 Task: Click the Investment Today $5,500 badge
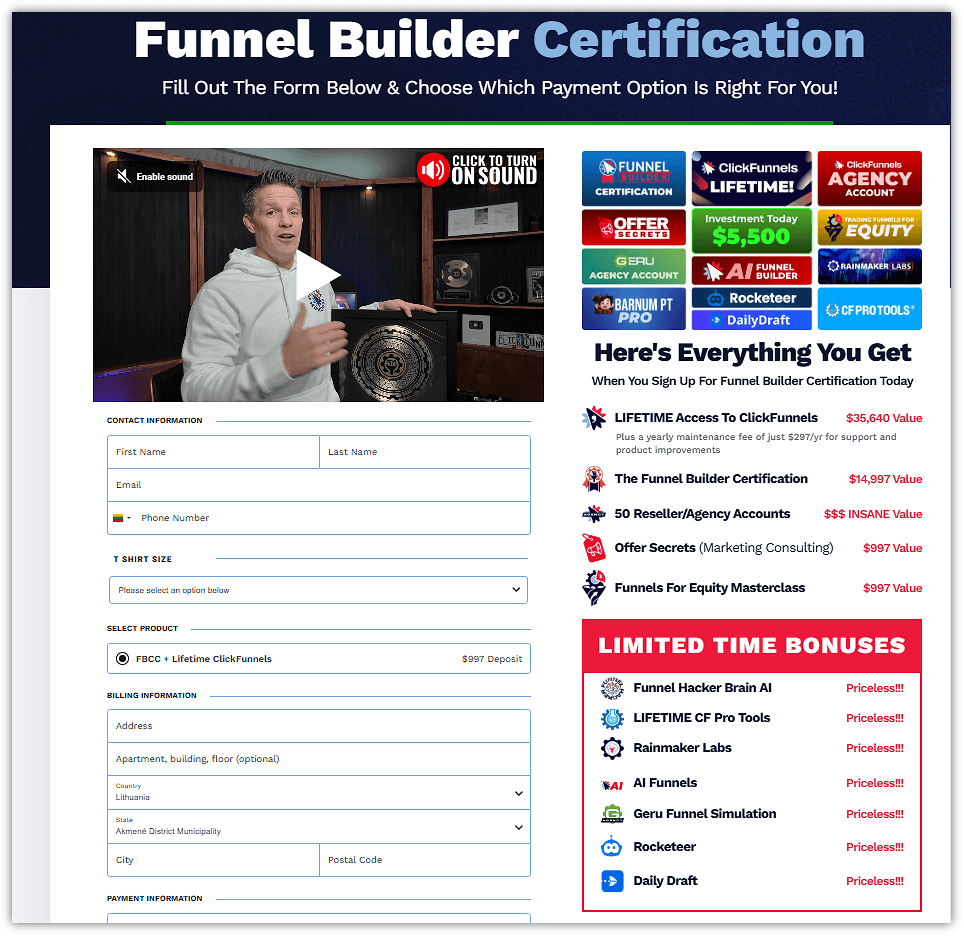pyautogui.click(x=751, y=231)
